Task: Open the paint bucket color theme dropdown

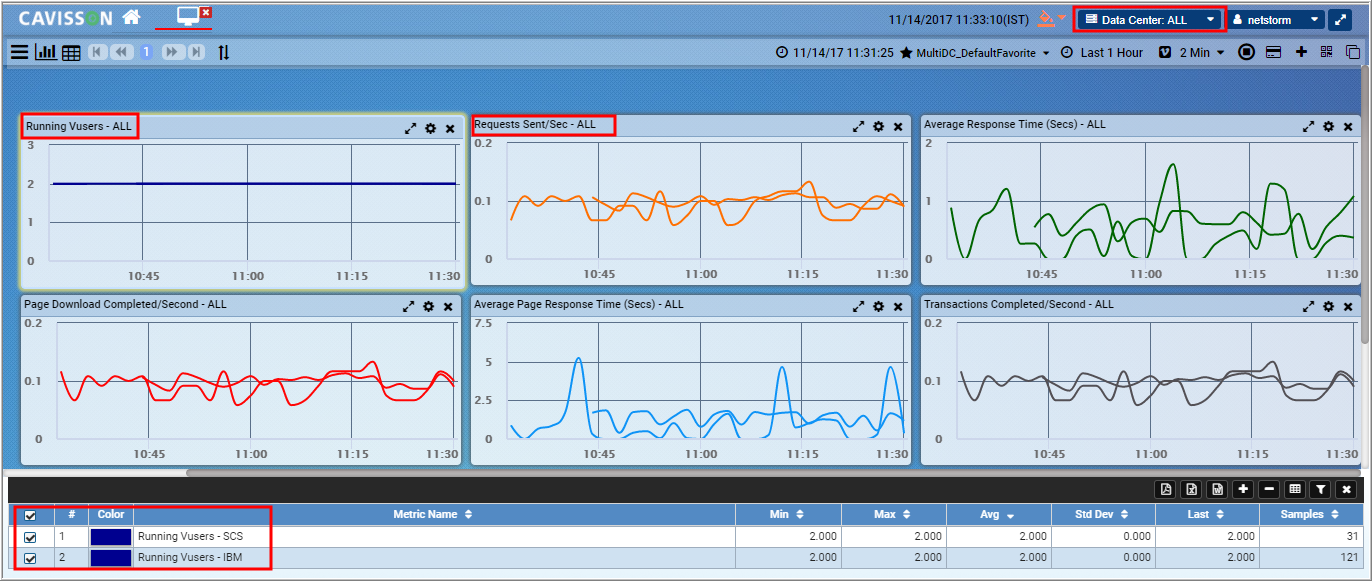Action: click(1051, 19)
